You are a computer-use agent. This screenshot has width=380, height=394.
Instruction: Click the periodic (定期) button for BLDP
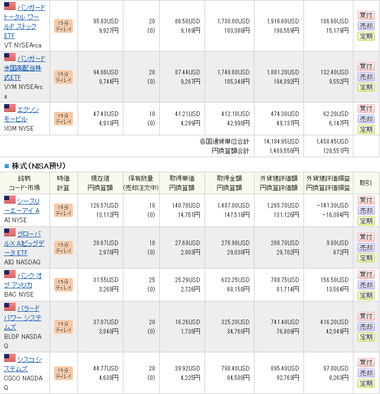pos(366,337)
